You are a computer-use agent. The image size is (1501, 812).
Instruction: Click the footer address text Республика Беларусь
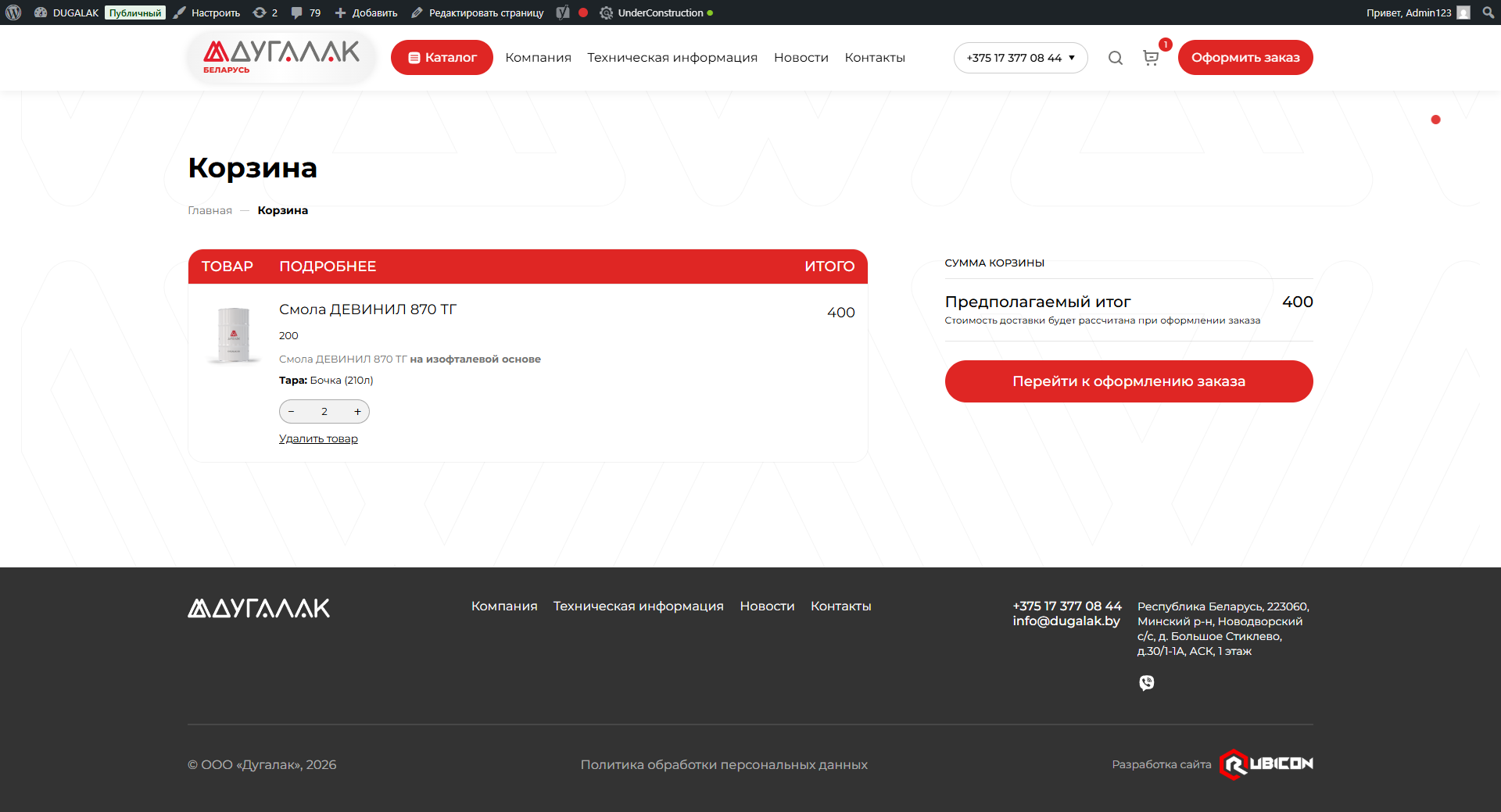click(1223, 628)
